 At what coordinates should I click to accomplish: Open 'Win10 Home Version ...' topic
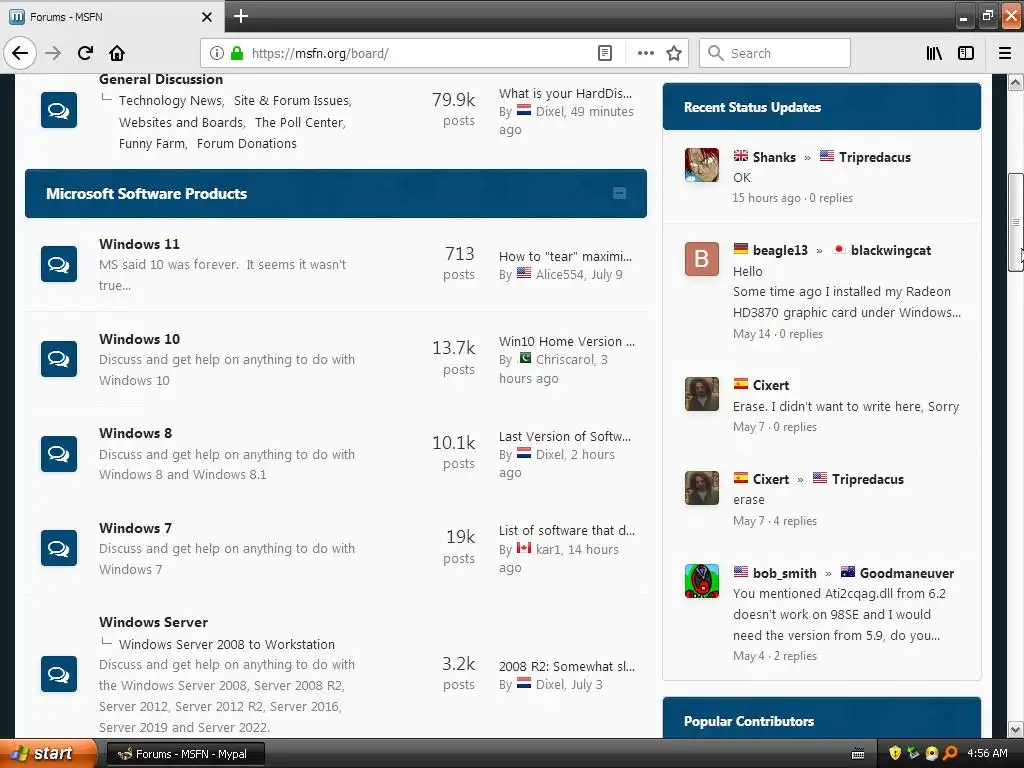point(566,342)
